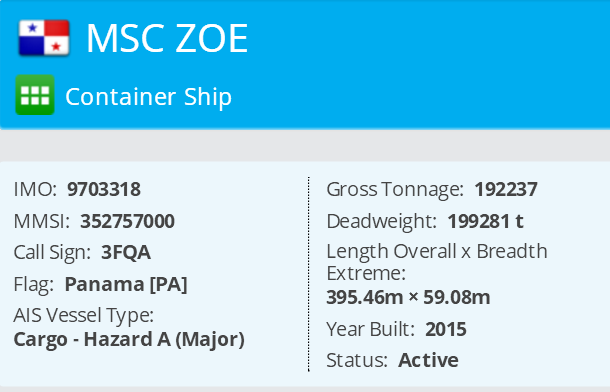Select the call sign 3FQA

[126, 252]
